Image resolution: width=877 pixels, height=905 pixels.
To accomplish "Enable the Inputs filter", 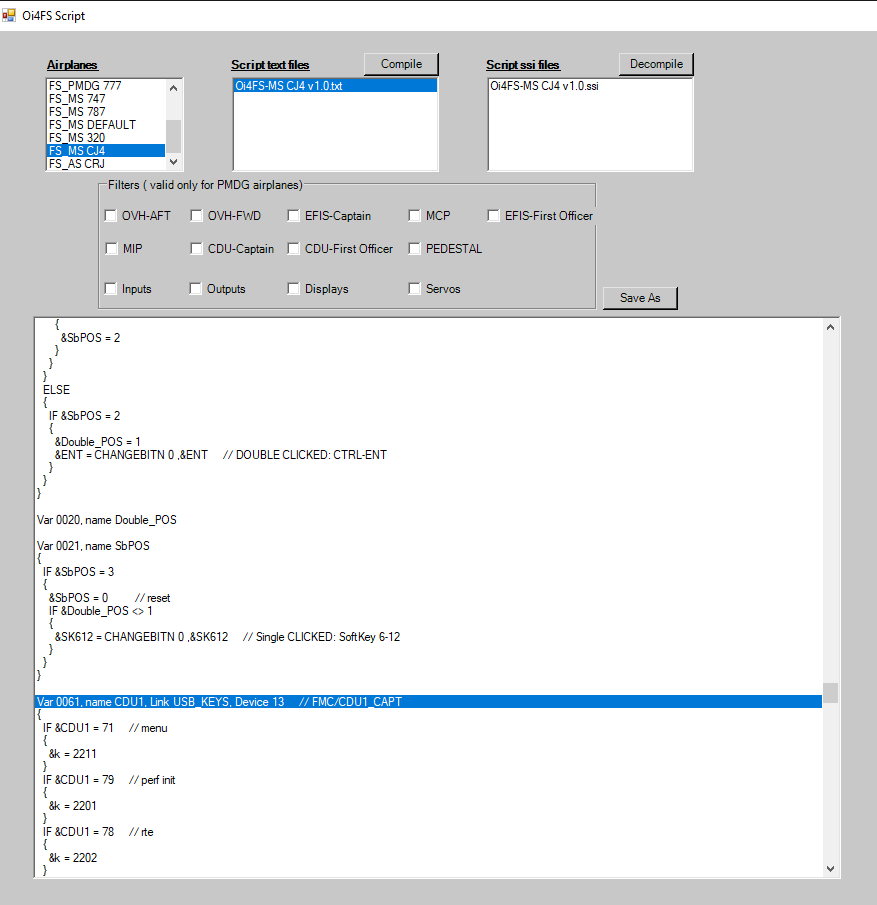I will (110, 288).
